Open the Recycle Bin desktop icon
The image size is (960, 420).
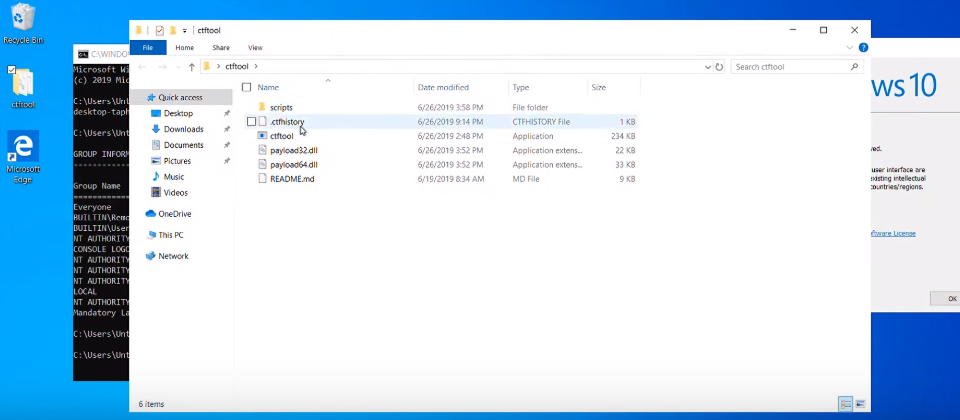[x=22, y=20]
